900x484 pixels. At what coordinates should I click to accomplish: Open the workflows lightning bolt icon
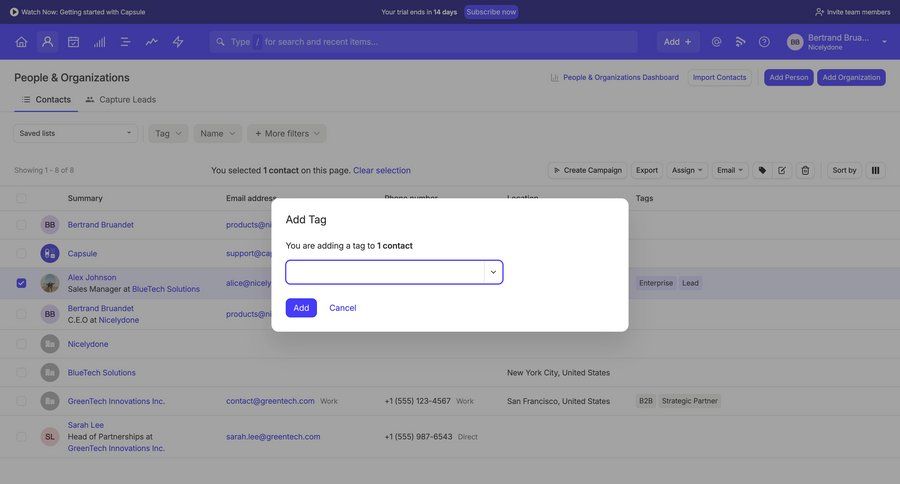tap(178, 42)
